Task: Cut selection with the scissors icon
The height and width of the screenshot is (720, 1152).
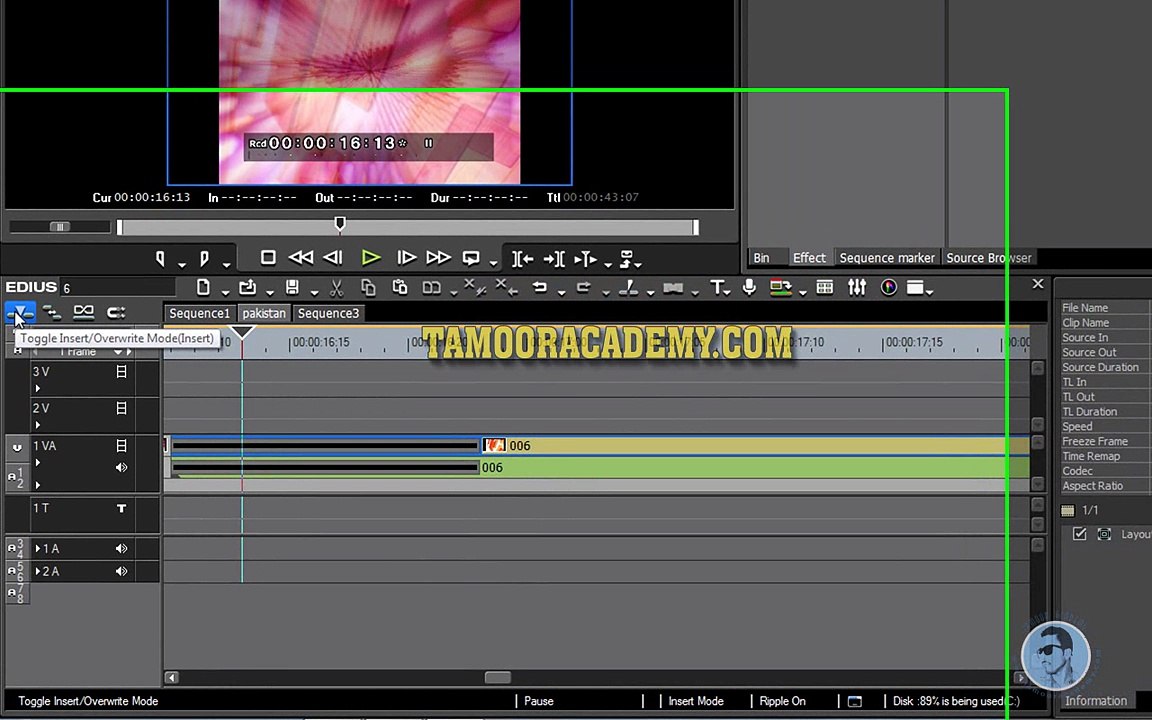Action: pos(336,287)
